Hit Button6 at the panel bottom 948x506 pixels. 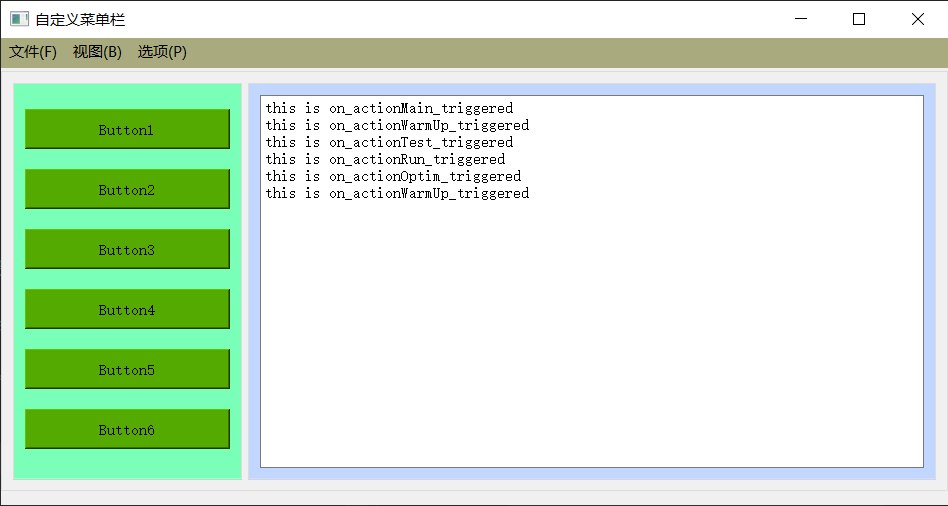[127, 429]
